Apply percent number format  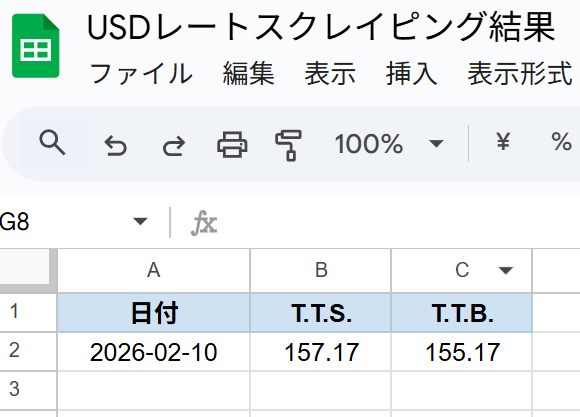pyautogui.click(x=561, y=142)
